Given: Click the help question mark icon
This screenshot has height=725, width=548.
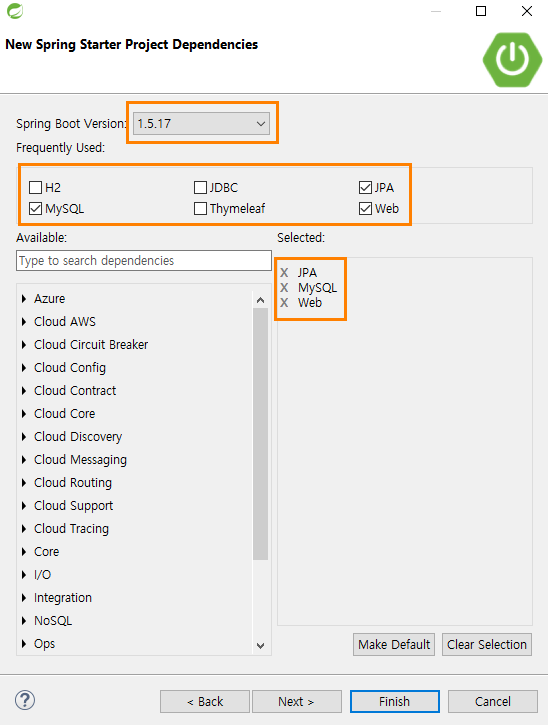Looking at the screenshot, I should click(25, 700).
